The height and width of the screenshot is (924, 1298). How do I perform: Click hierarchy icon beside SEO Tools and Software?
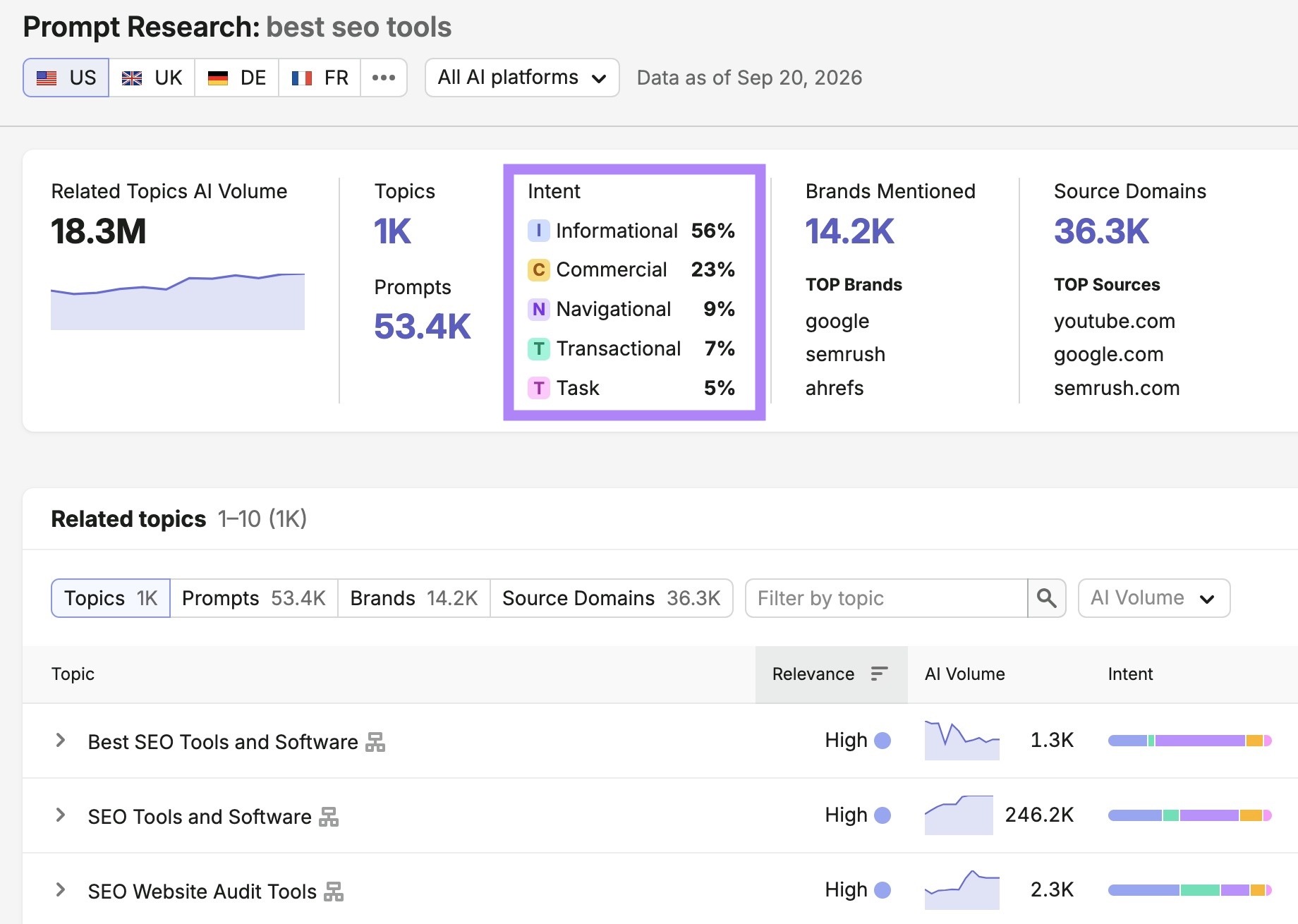click(329, 817)
